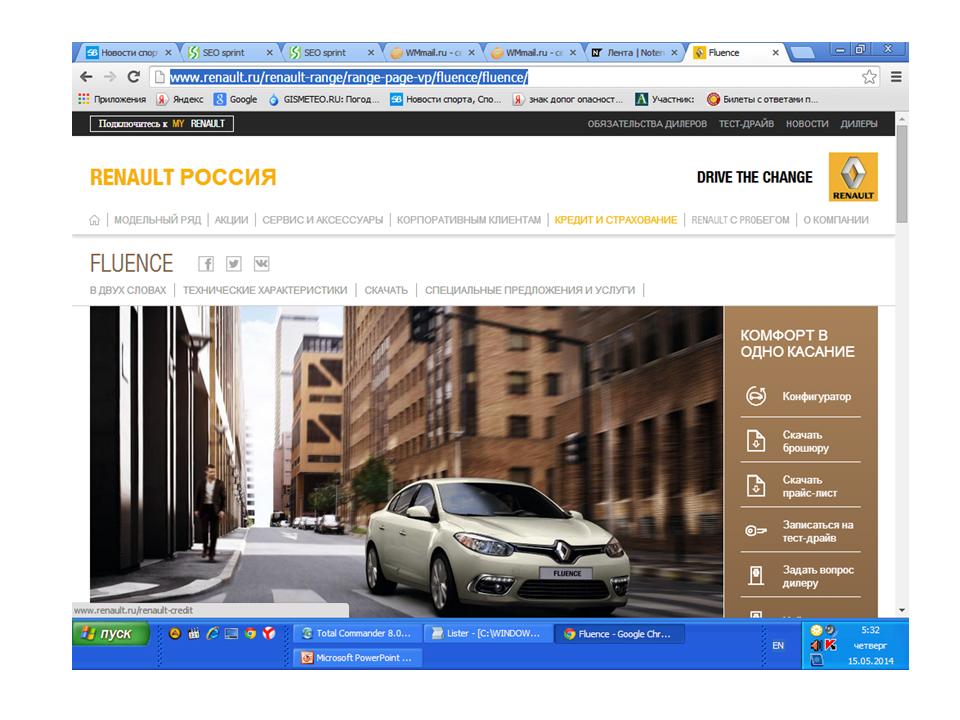Switch to the first WMmail.ru tab
This screenshot has width=960, height=720.
[432, 53]
